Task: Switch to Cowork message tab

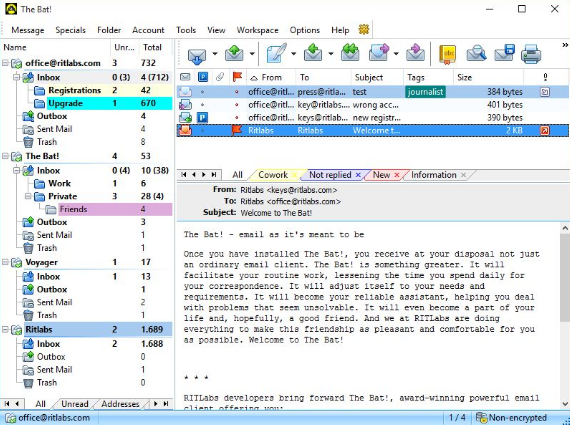Action: pos(273,175)
